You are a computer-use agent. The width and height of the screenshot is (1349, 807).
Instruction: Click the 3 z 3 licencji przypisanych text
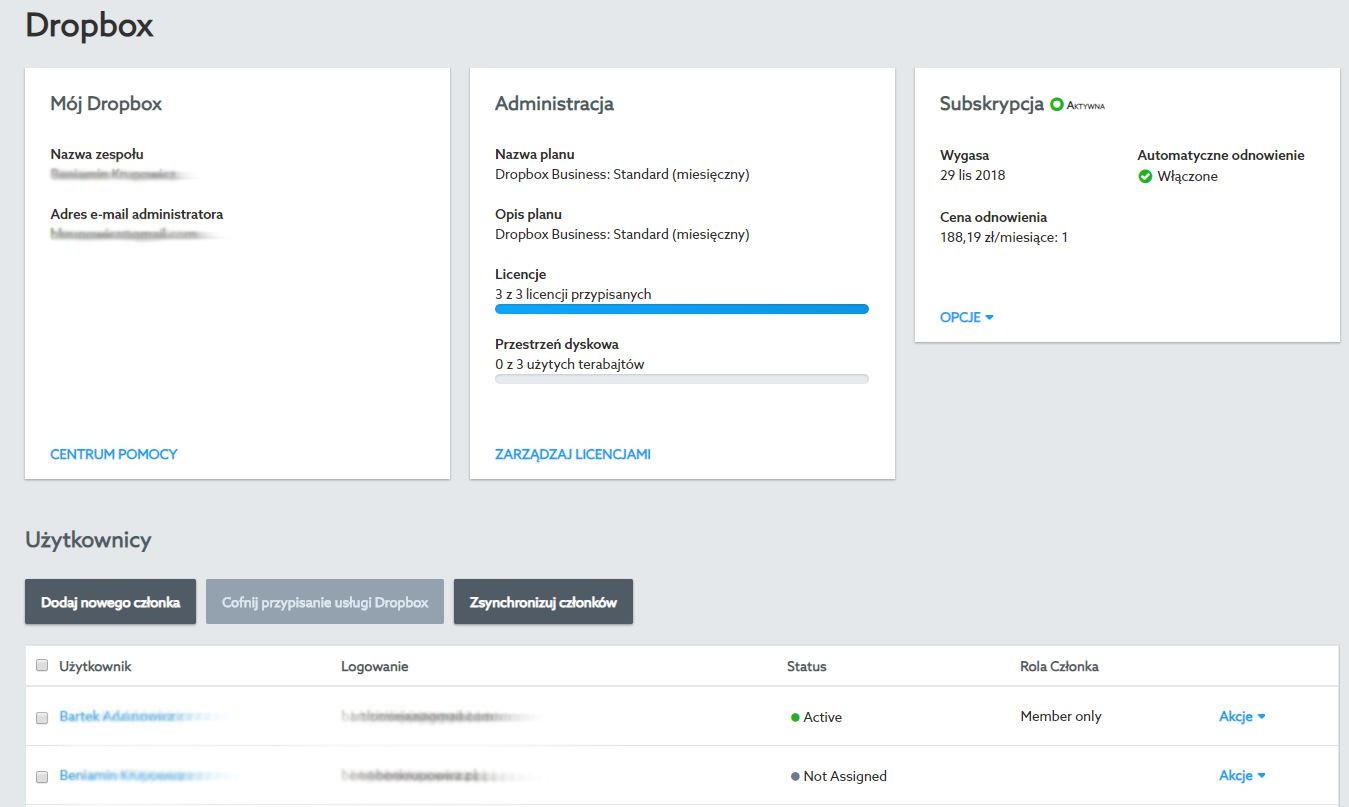point(573,294)
